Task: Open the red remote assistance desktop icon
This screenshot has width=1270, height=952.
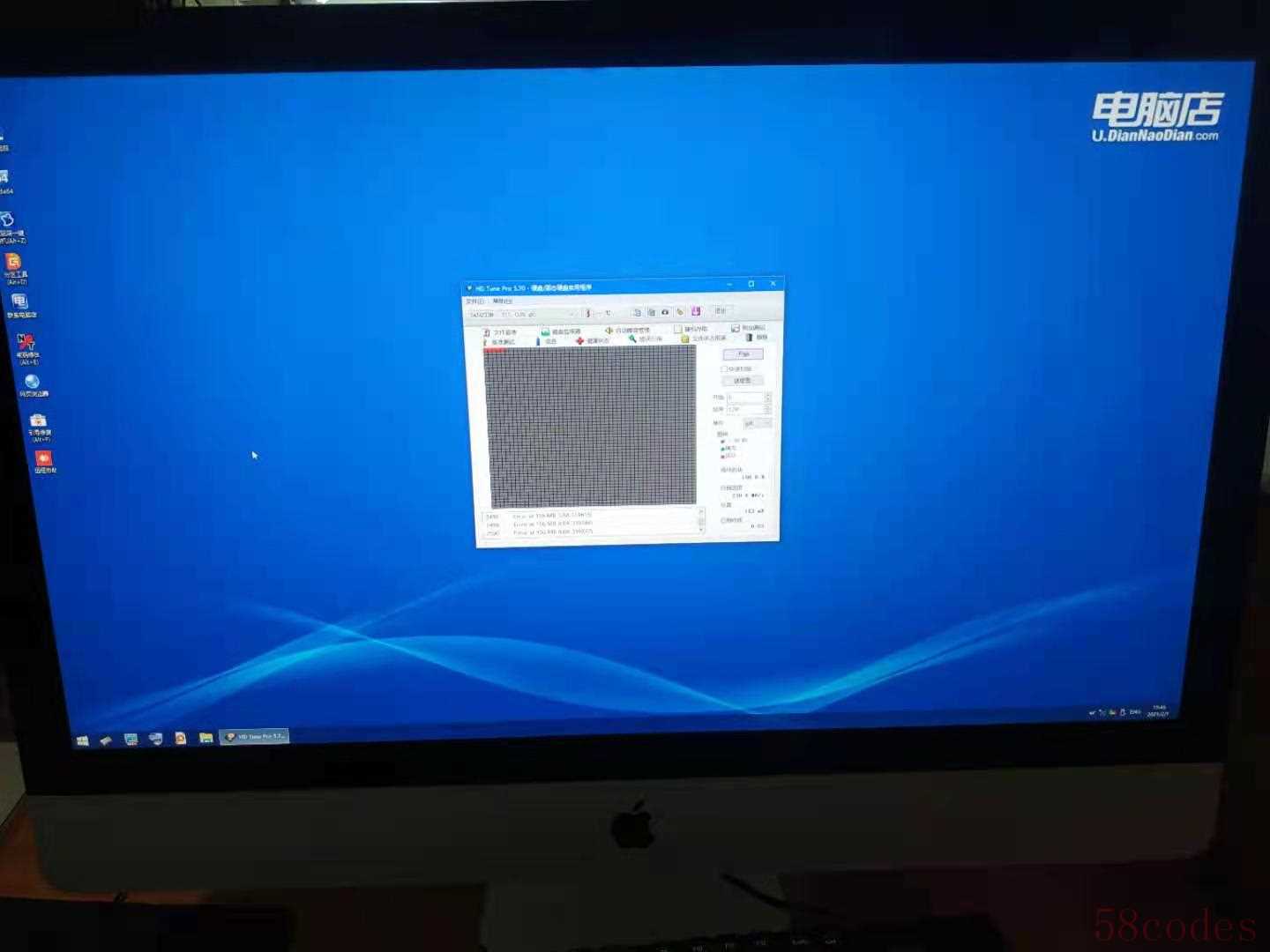Action: (x=43, y=461)
